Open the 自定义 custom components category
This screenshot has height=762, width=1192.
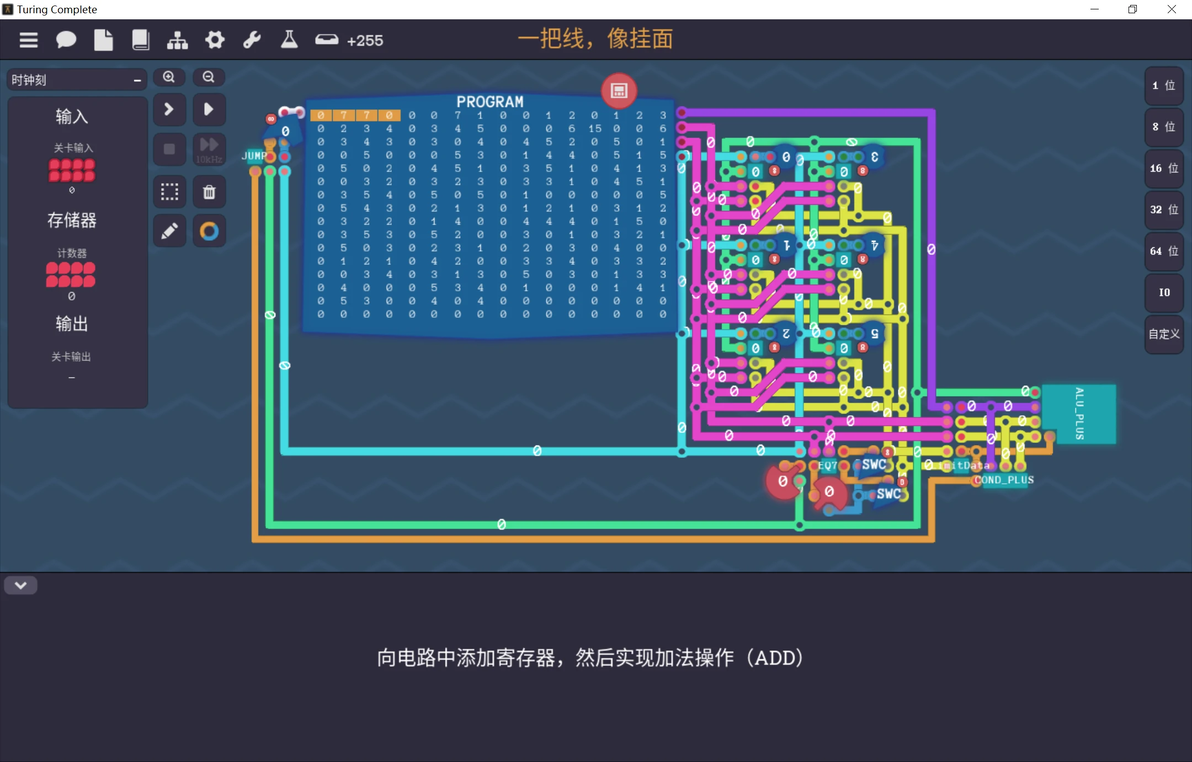tap(1164, 334)
